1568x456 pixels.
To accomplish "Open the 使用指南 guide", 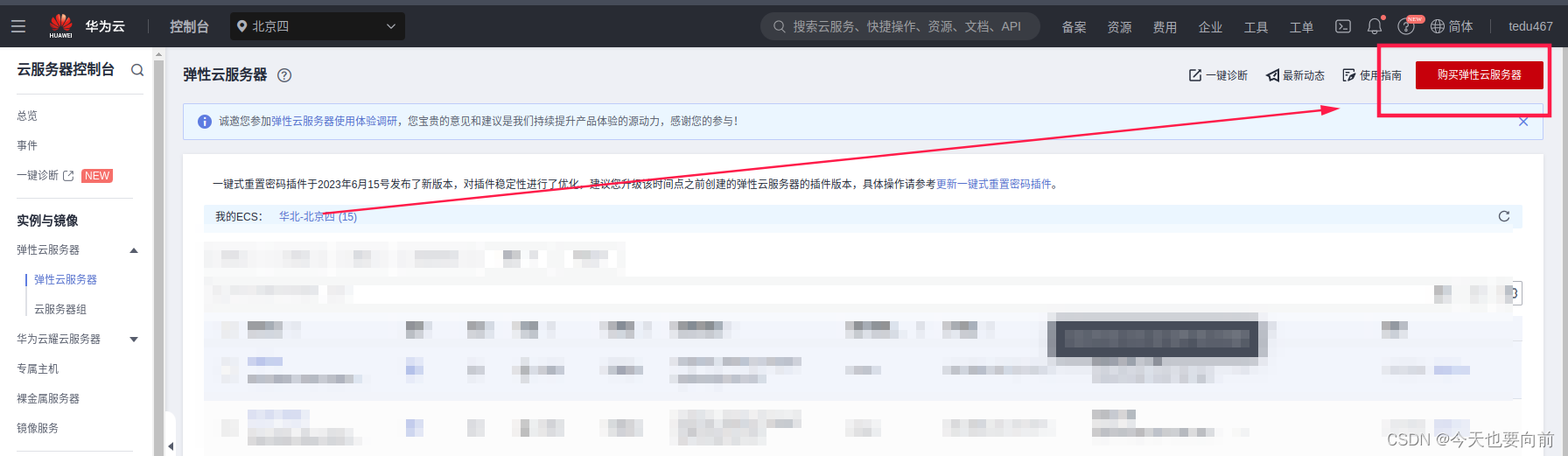I will (1372, 75).
